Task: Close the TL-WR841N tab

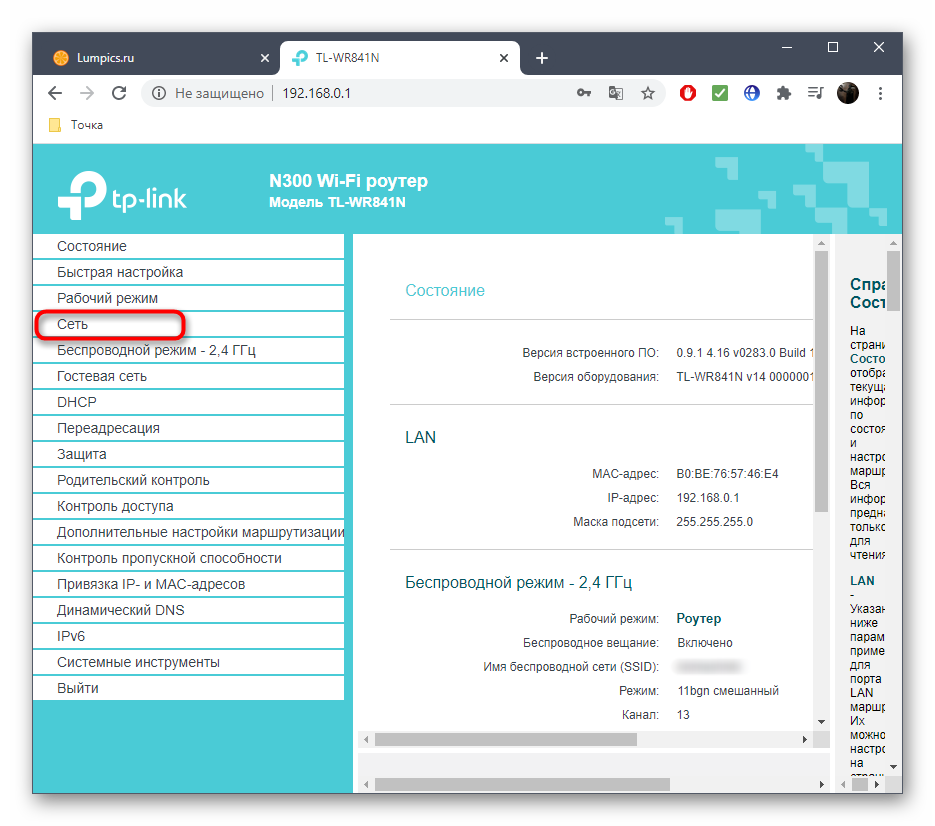Action: (504, 58)
